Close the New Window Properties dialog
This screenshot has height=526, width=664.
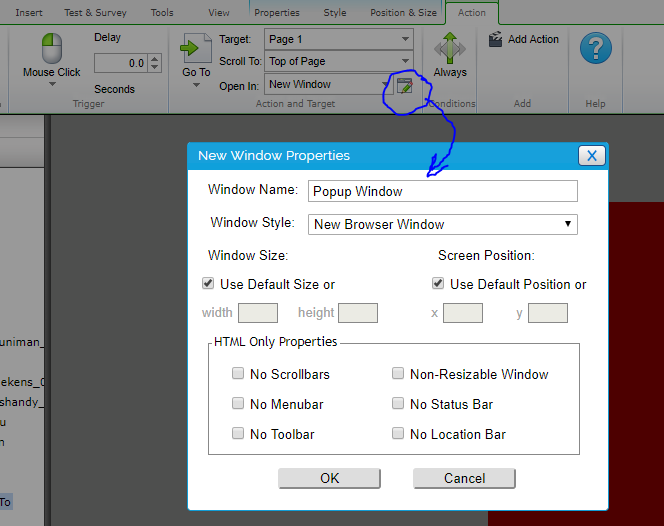(592, 155)
